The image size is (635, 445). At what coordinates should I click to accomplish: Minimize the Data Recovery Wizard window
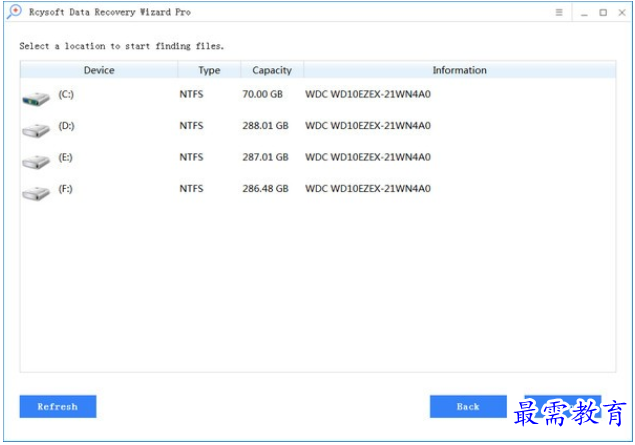(x=584, y=13)
